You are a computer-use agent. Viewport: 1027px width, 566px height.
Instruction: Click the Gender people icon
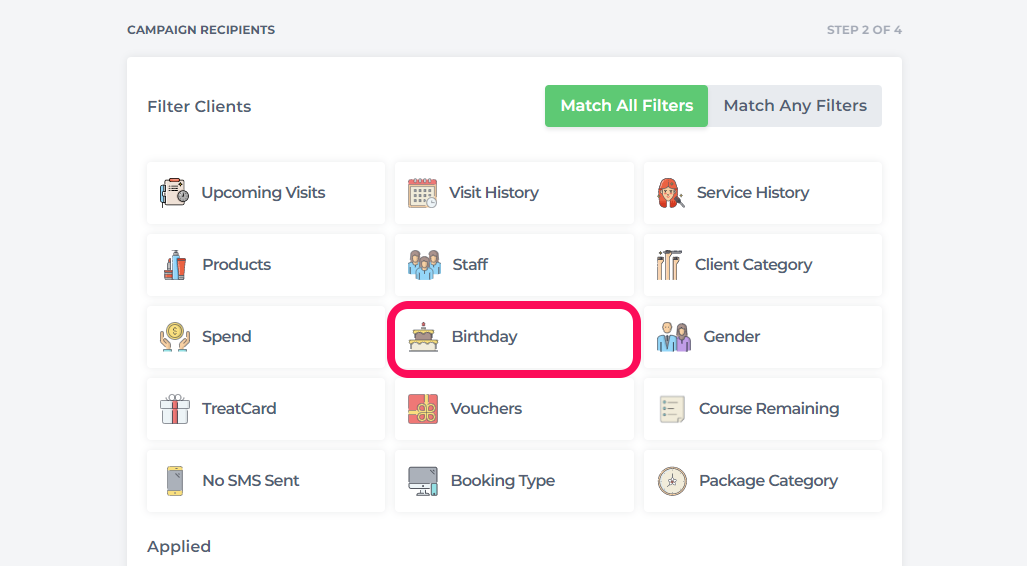pyautogui.click(x=674, y=337)
